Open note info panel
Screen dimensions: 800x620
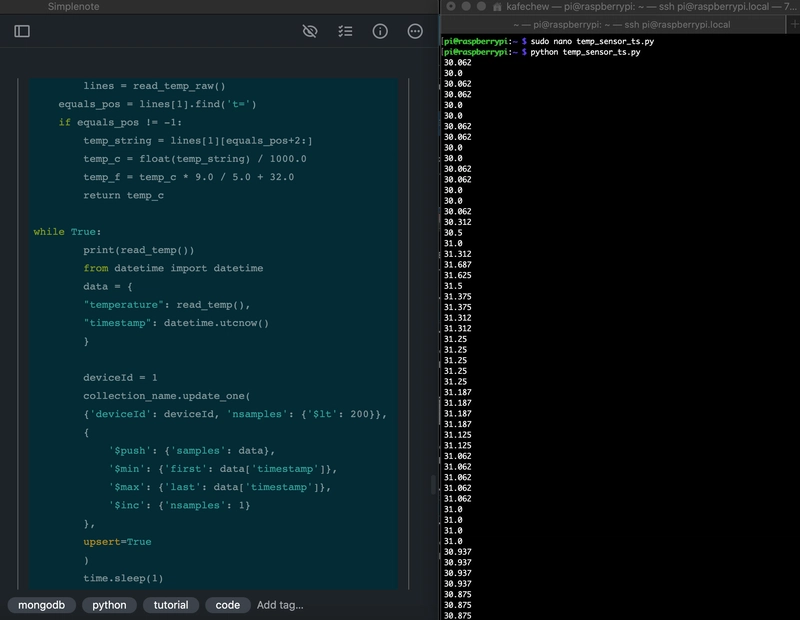coord(380,31)
